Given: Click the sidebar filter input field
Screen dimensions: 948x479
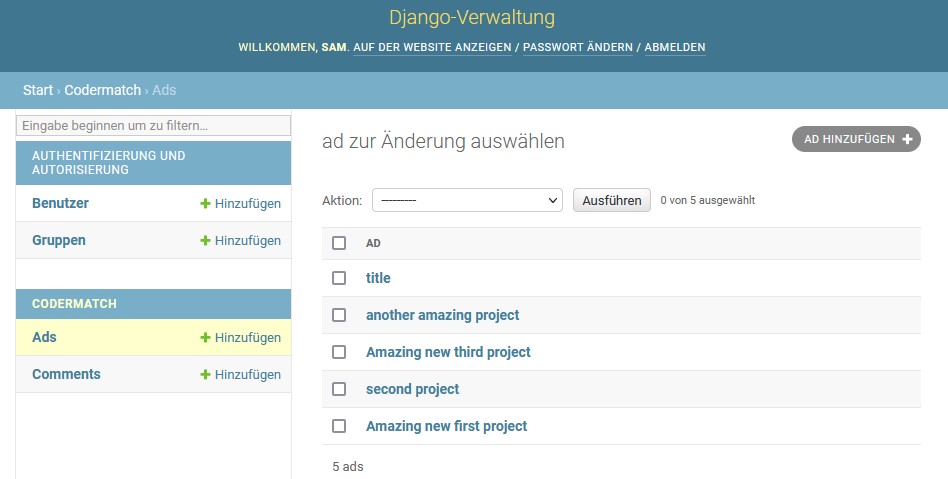Looking at the screenshot, I should click(x=154, y=126).
